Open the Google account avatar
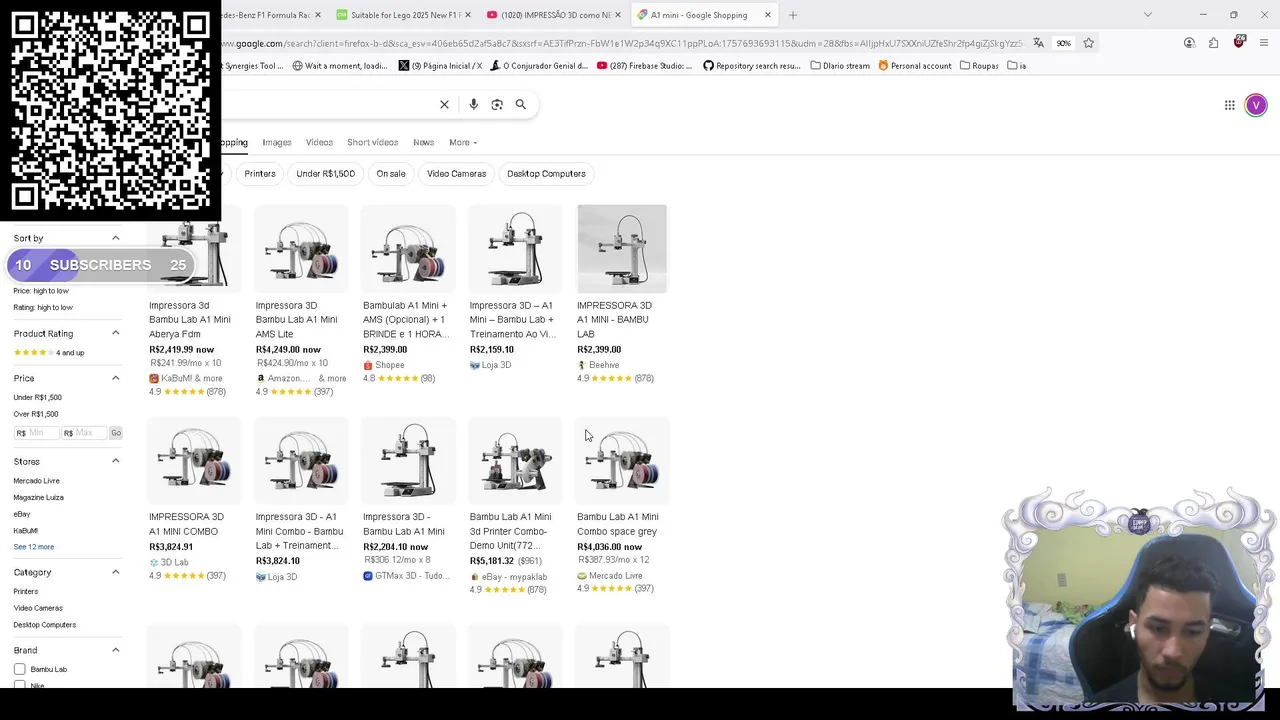This screenshot has width=1280, height=720. [1256, 105]
